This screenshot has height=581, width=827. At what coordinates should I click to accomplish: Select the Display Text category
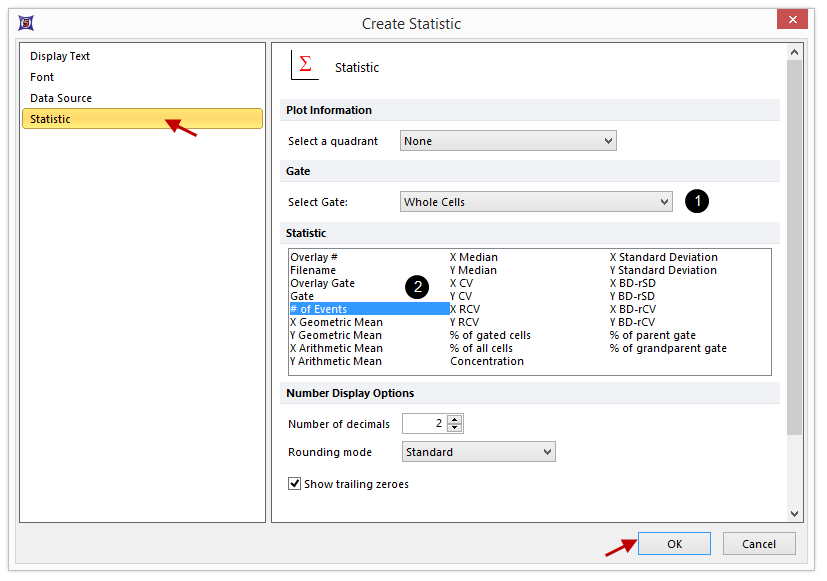click(x=60, y=56)
